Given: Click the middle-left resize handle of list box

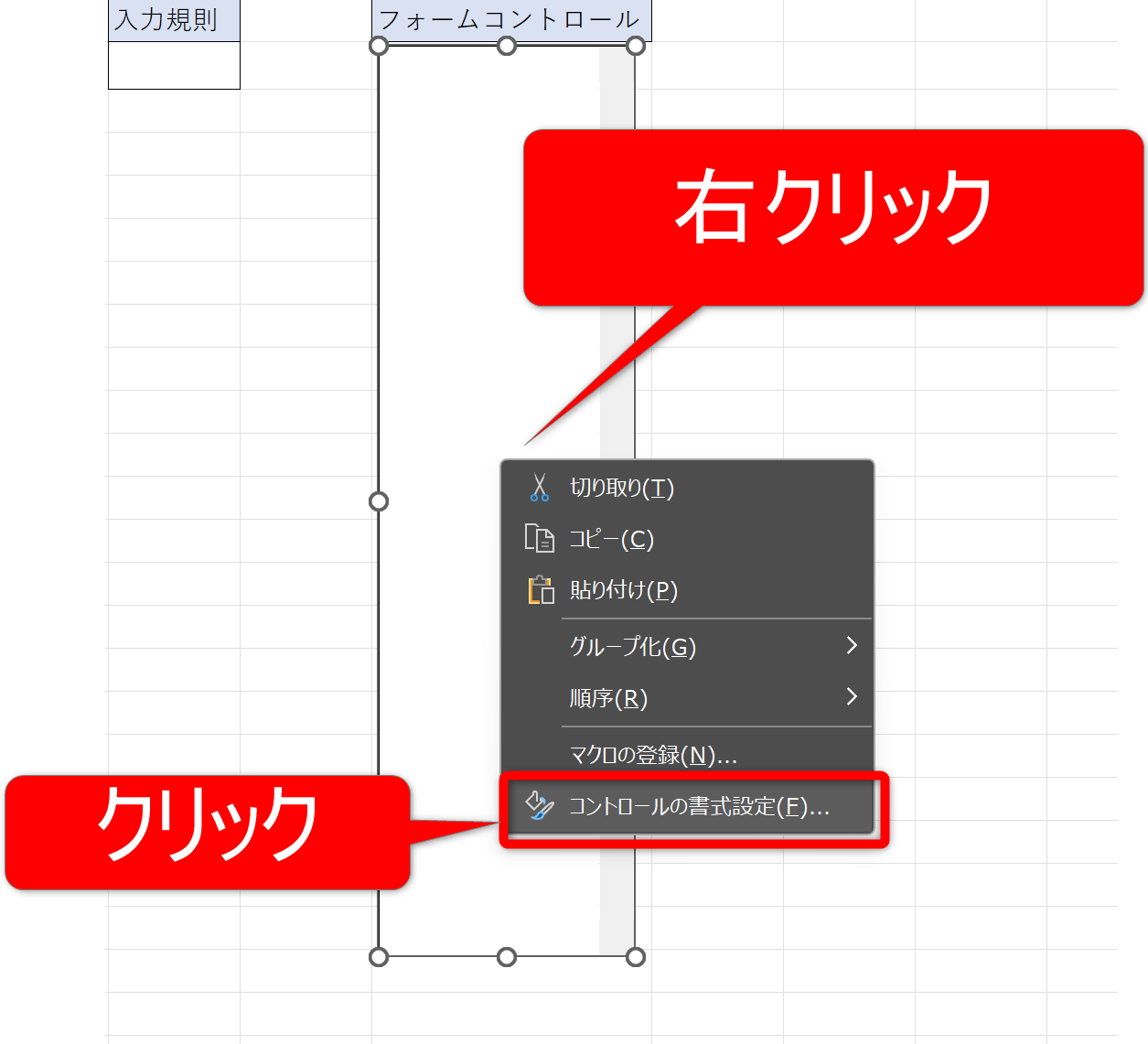Looking at the screenshot, I should pyautogui.click(x=379, y=501).
